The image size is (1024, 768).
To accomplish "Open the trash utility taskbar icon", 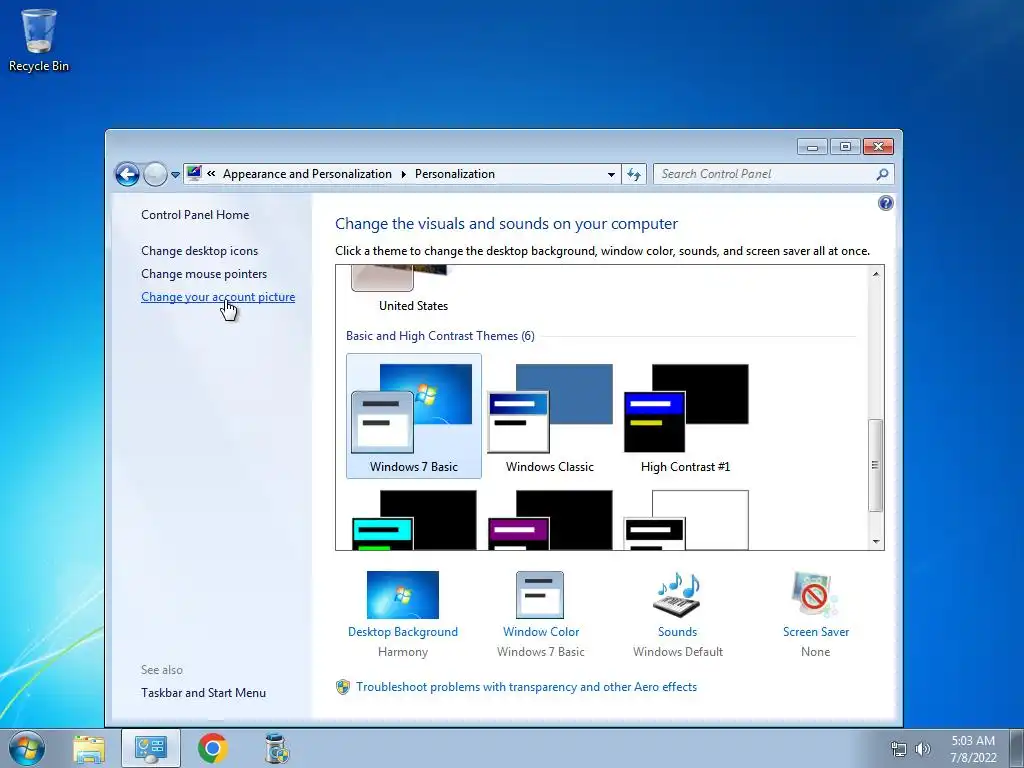I will [277, 749].
